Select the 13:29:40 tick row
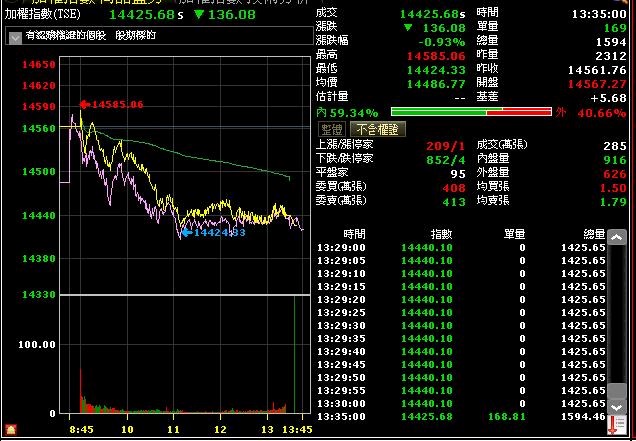 coord(461,351)
